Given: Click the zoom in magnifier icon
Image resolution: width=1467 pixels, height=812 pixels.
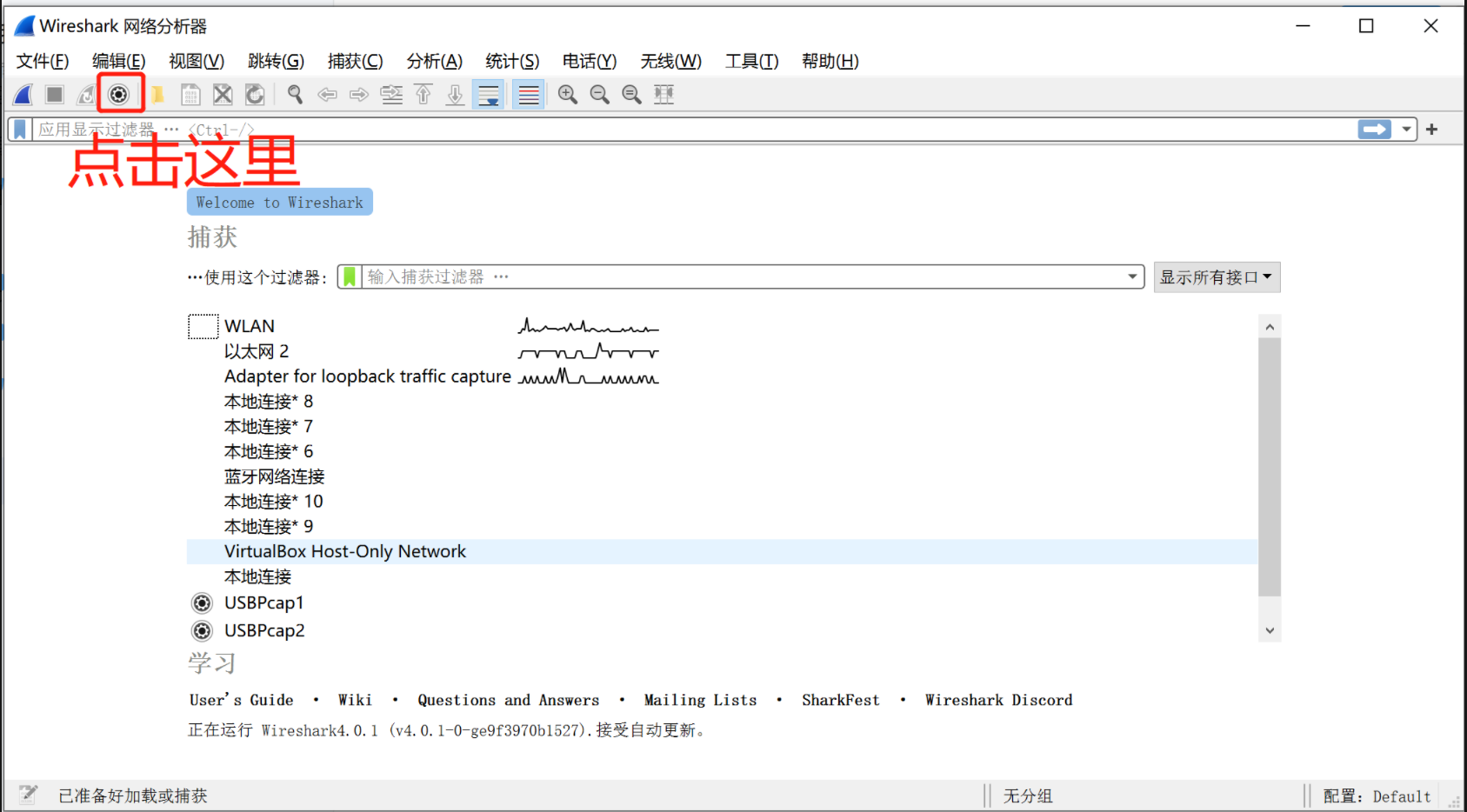Looking at the screenshot, I should point(568,94).
